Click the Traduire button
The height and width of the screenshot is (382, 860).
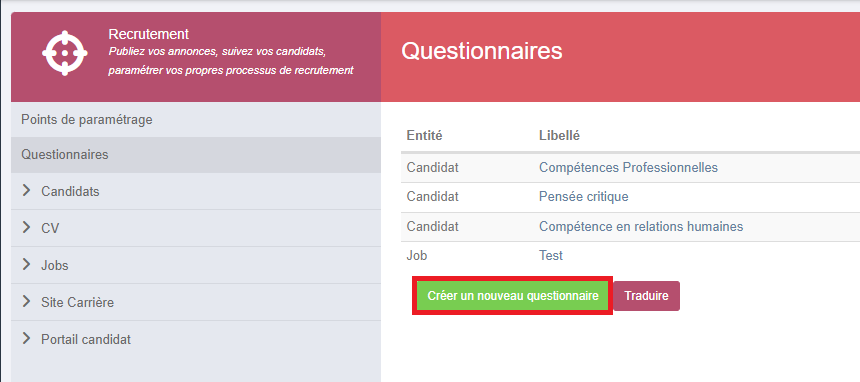(x=646, y=296)
